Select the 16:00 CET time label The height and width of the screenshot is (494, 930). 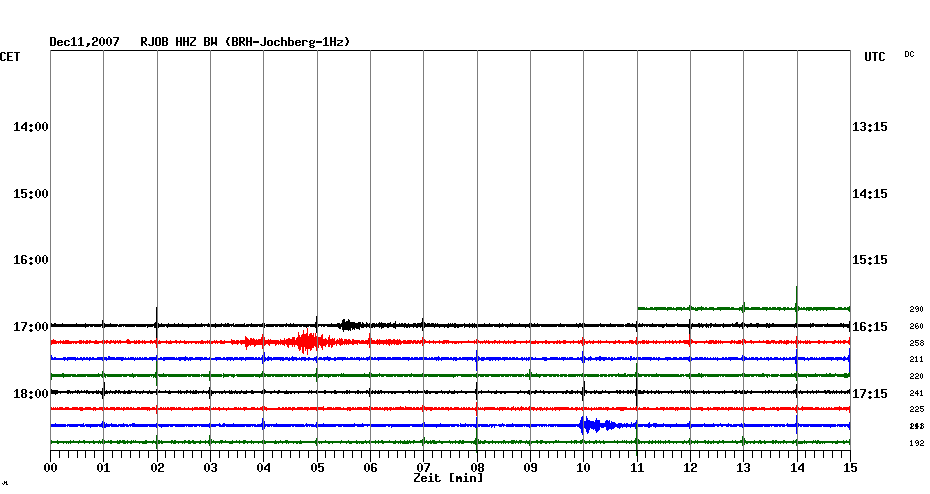[x=31, y=260]
